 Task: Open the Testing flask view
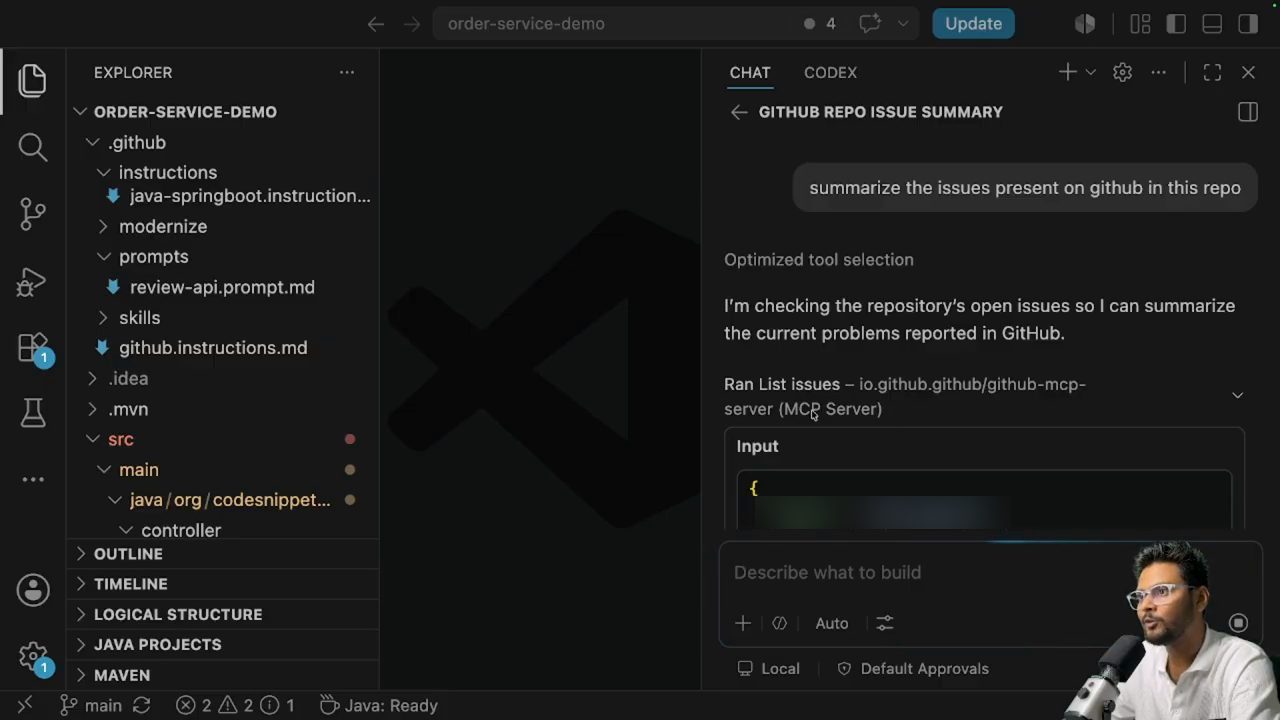[x=32, y=412]
